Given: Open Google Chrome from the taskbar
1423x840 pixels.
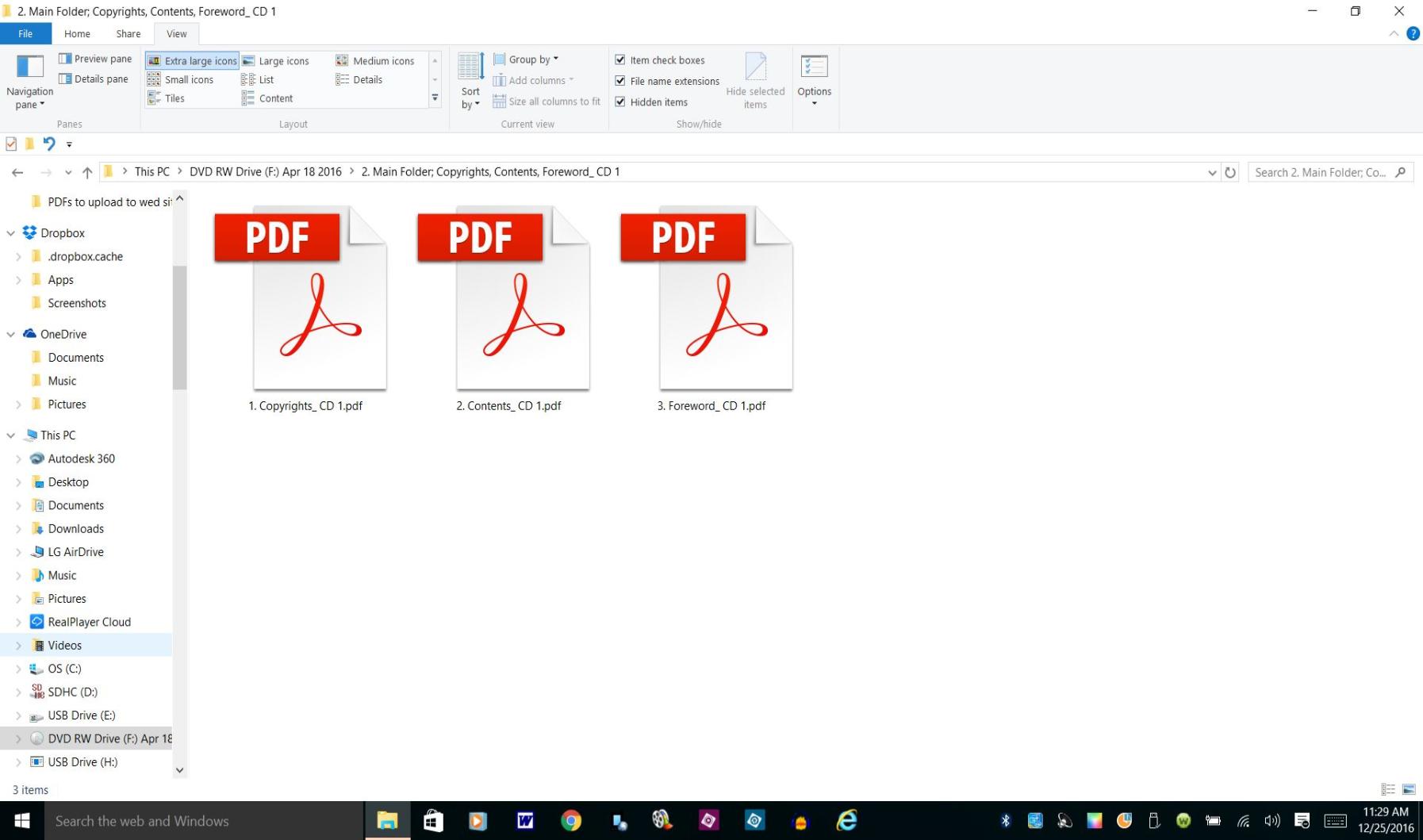Looking at the screenshot, I should [x=570, y=821].
